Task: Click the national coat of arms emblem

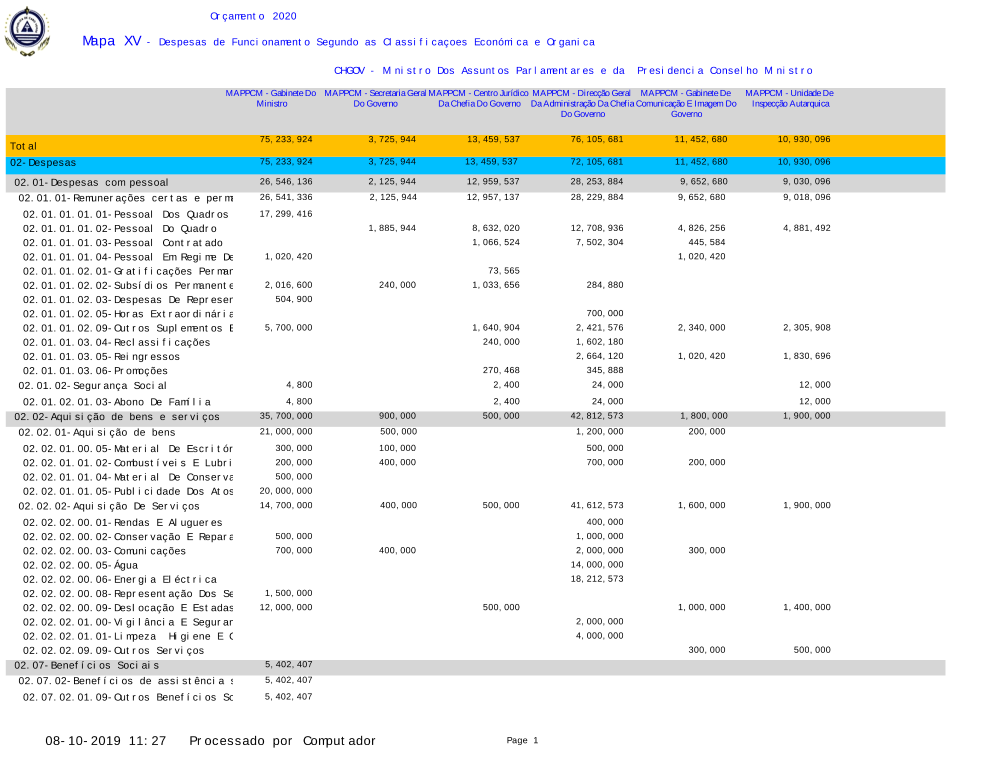Action: pyautogui.click(x=26, y=31)
